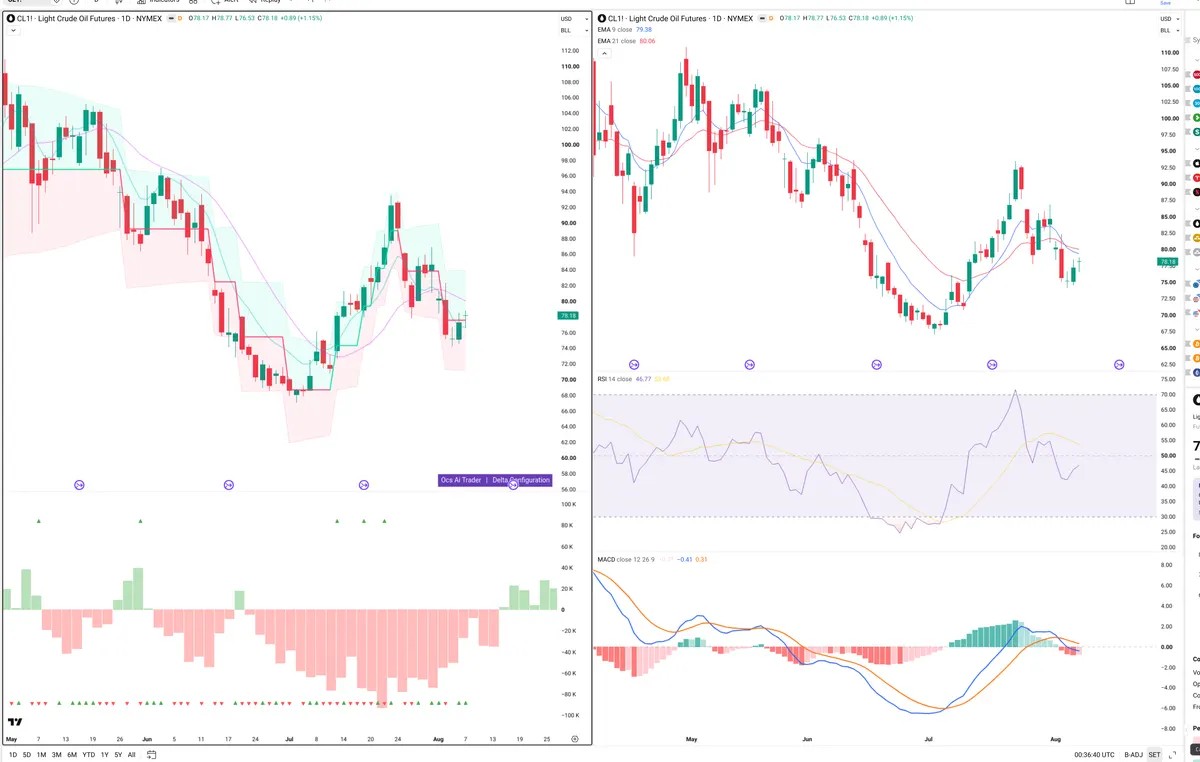Select the 3M time range

click(57, 755)
